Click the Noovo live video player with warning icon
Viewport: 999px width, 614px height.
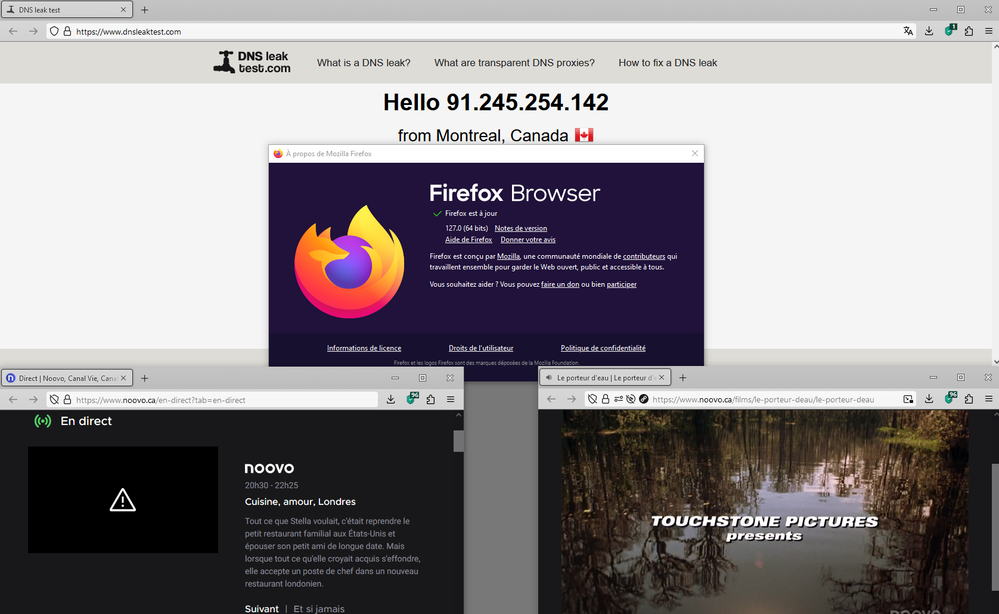123,500
